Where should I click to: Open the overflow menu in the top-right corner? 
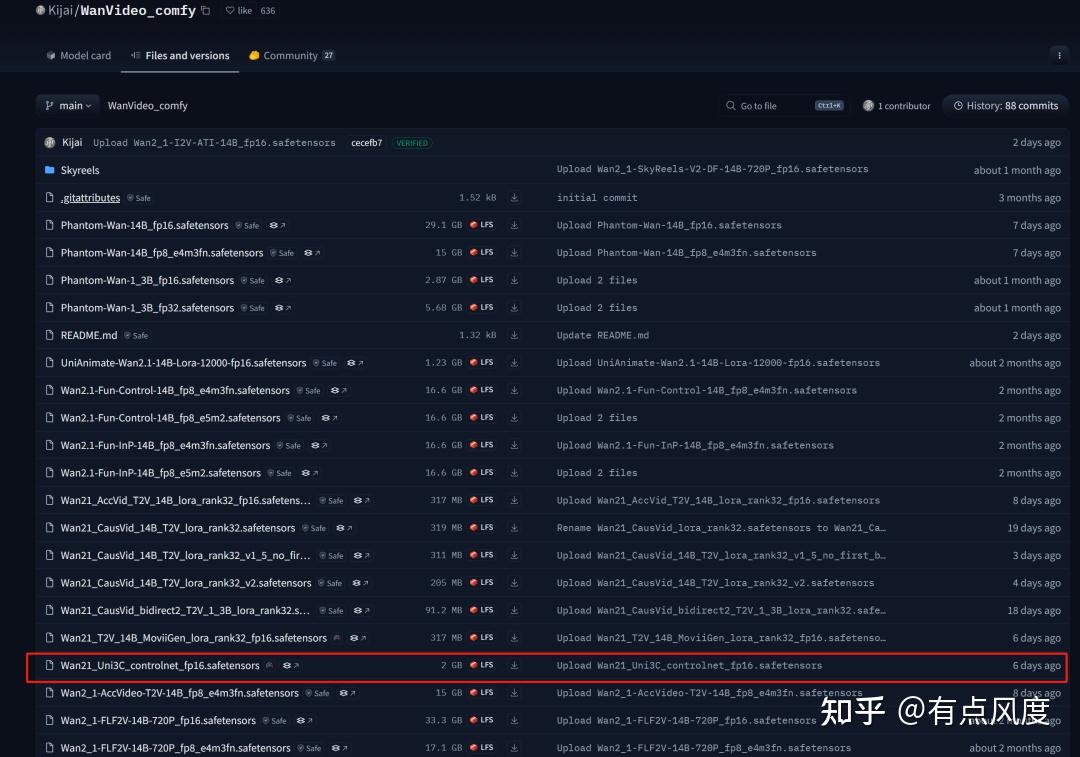pos(1059,53)
